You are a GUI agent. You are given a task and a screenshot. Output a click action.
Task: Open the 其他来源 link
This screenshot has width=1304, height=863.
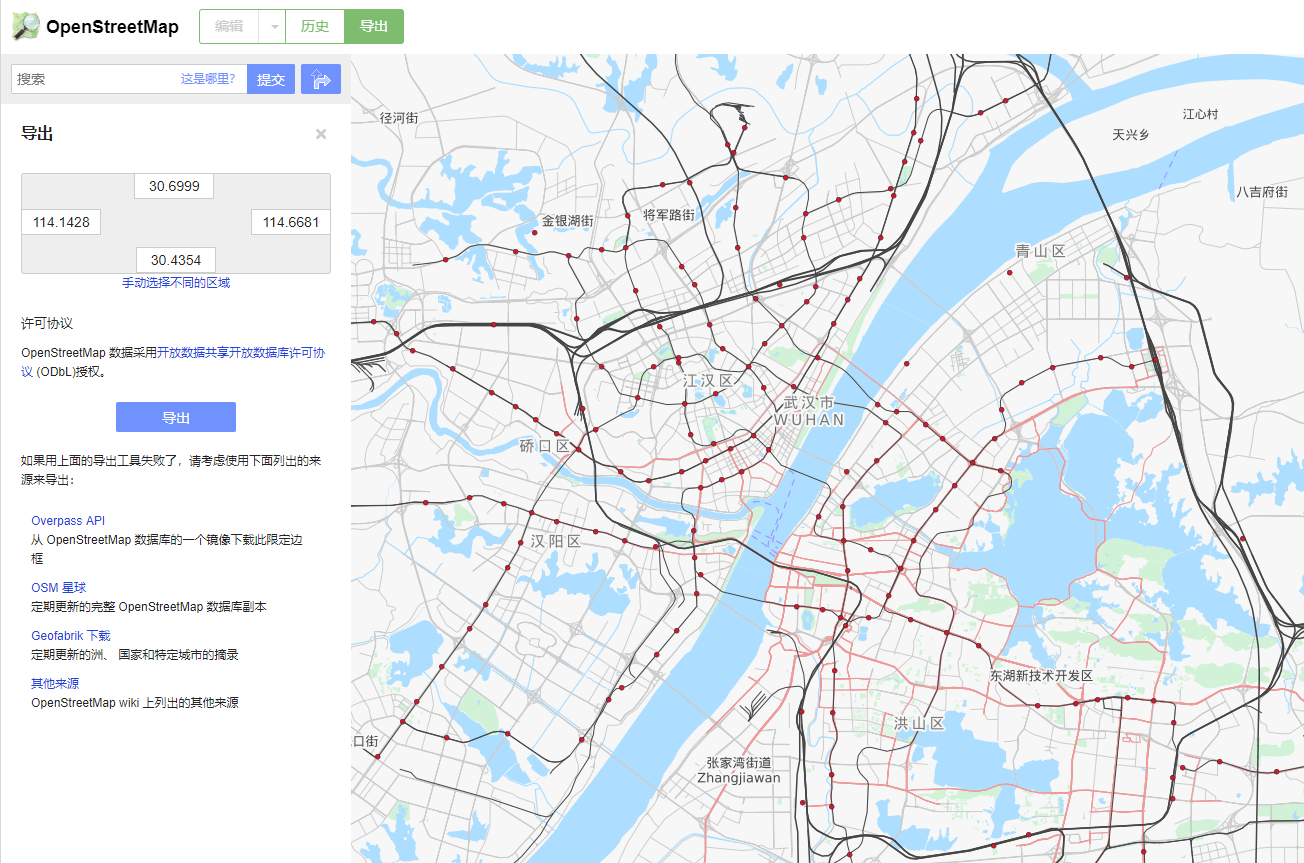pos(55,684)
